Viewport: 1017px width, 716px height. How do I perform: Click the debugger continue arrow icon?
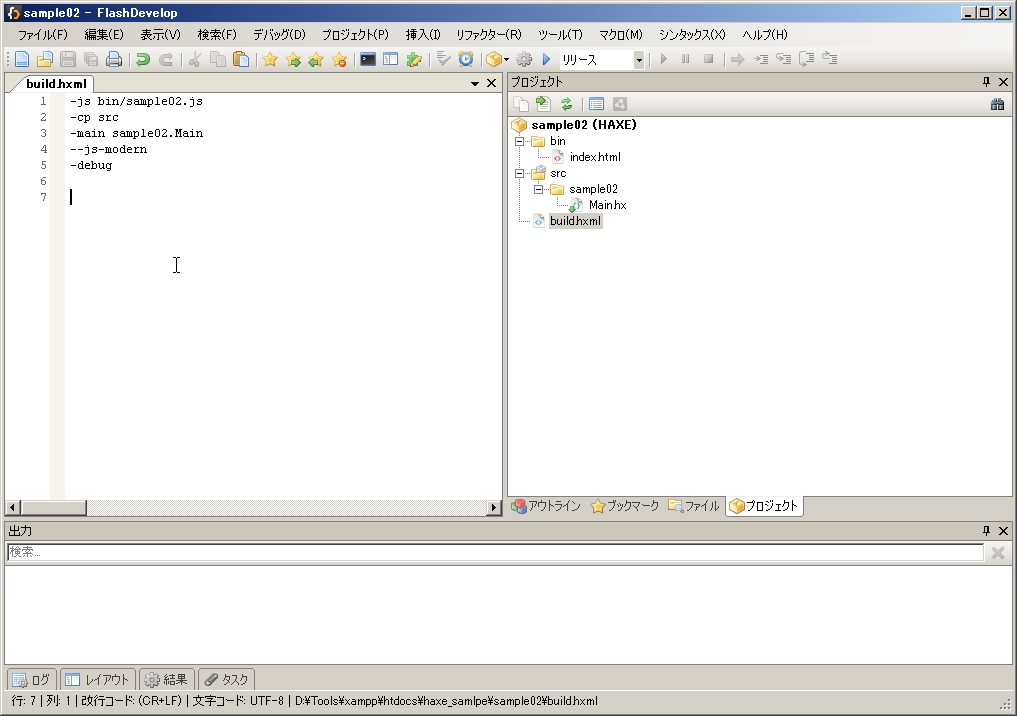tap(737, 60)
